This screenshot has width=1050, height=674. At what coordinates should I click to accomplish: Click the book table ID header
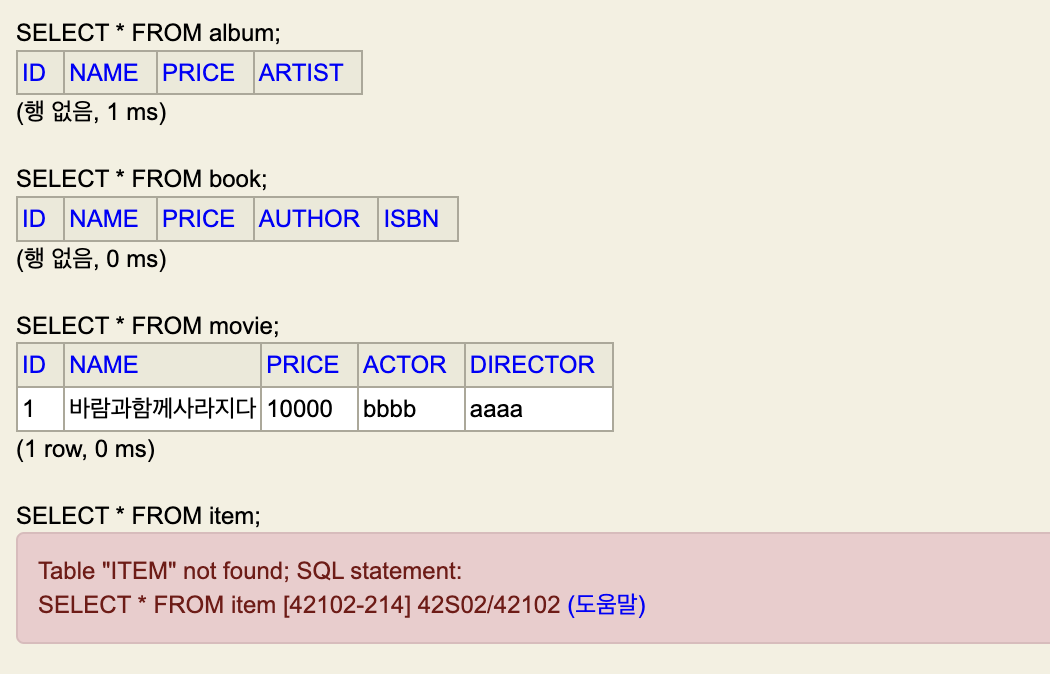(x=34, y=219)
